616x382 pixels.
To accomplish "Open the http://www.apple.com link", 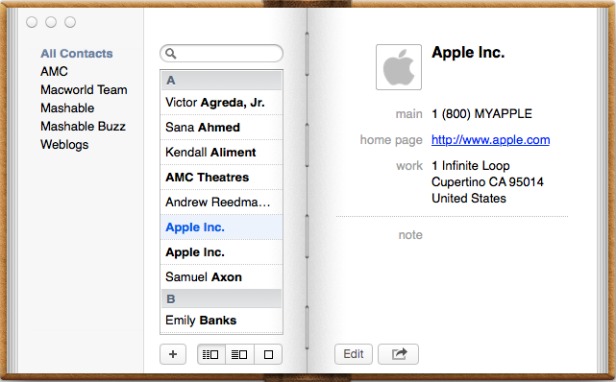I will point(491,140).
